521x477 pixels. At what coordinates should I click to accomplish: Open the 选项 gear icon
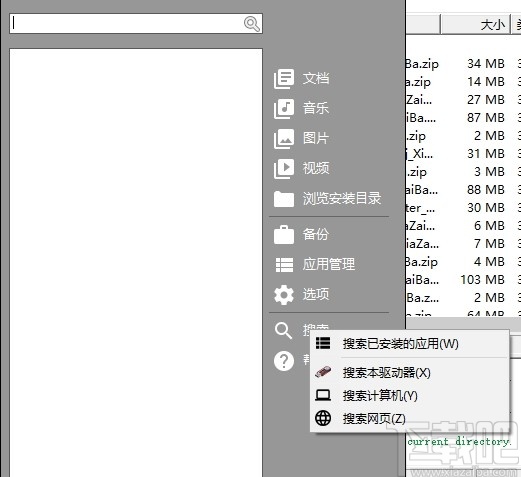point(284,295)
